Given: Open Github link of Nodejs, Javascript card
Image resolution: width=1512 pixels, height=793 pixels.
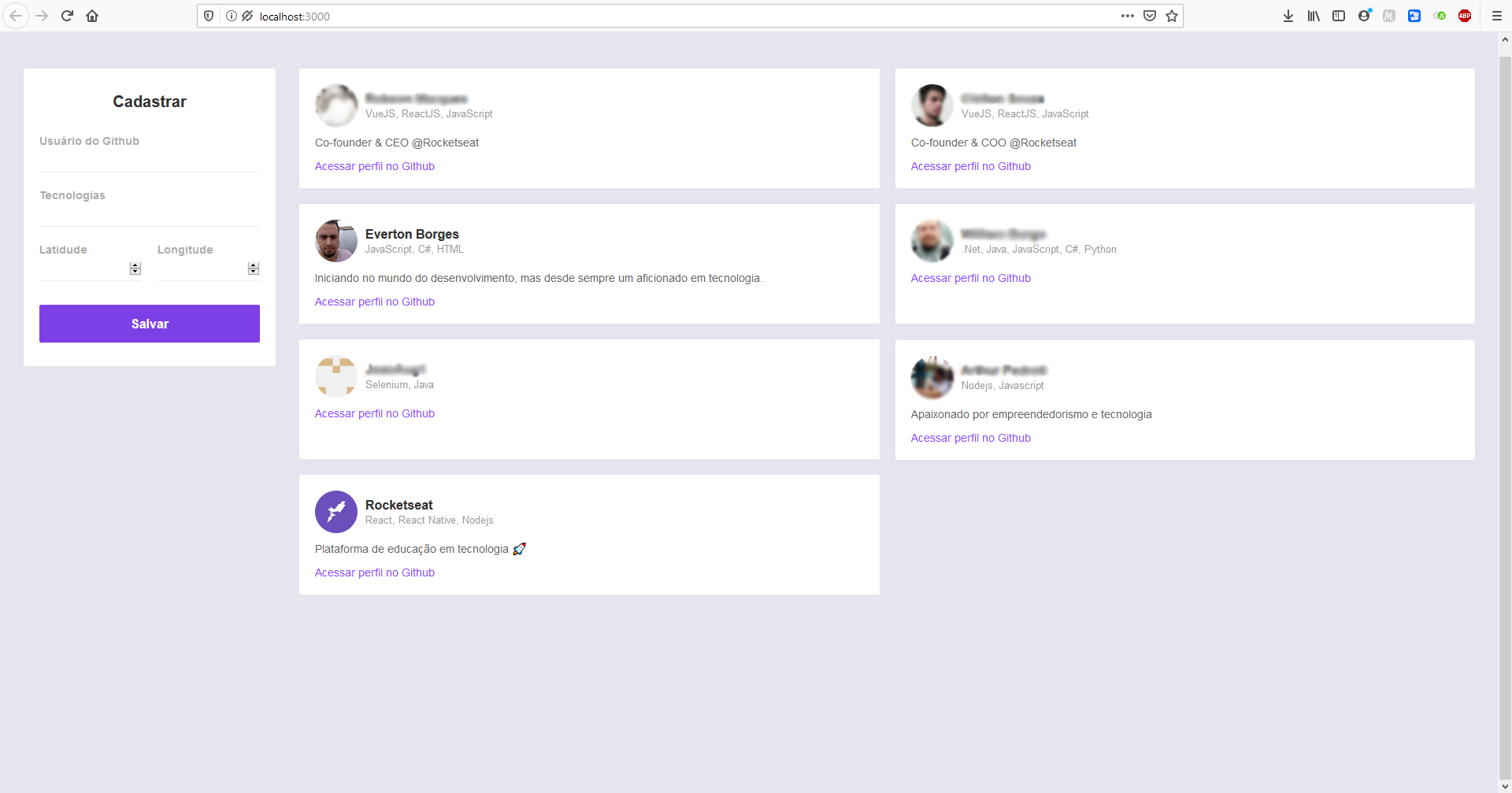Looking at the screenshot, I should pyautogui.click(x=970, y=438).
